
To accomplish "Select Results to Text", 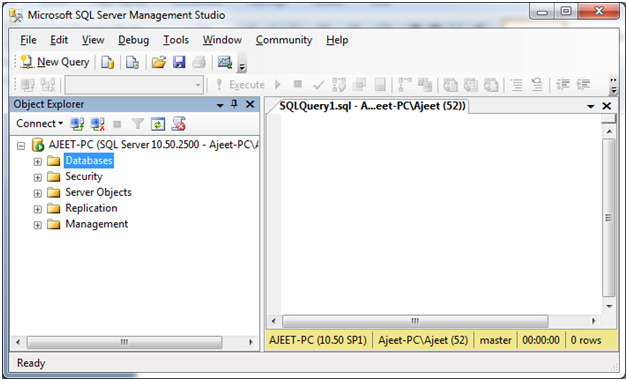I will pos(451,85).
